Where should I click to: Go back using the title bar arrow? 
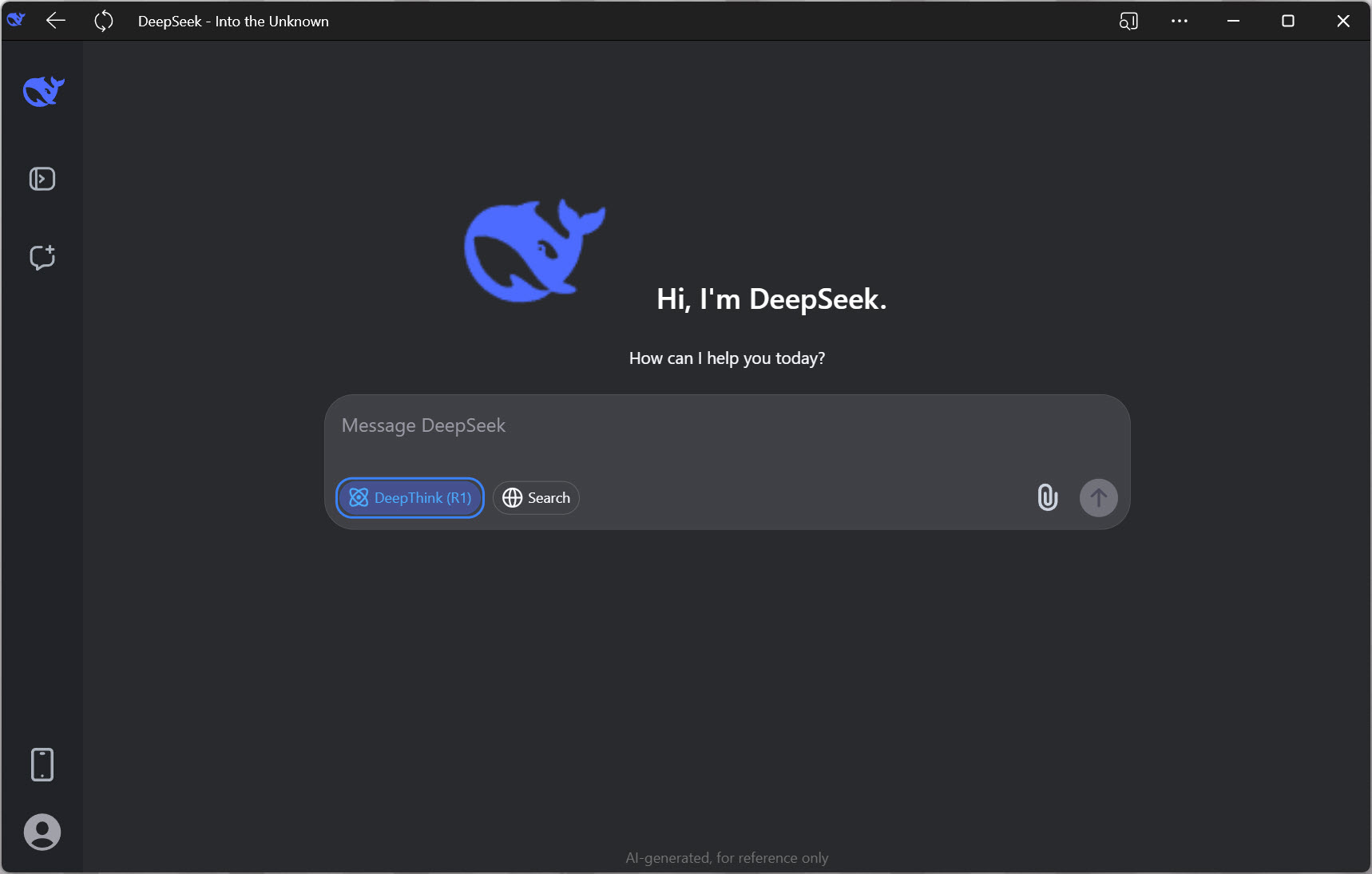pos(55,21)
